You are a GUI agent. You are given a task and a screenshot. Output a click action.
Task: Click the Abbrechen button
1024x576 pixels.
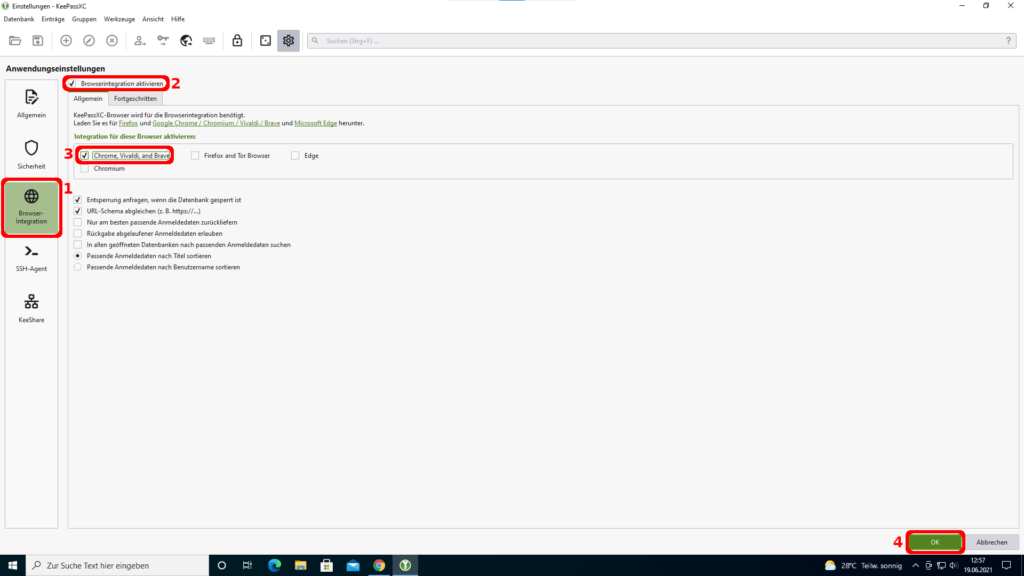pyautogui.click(x=991, y=542)
